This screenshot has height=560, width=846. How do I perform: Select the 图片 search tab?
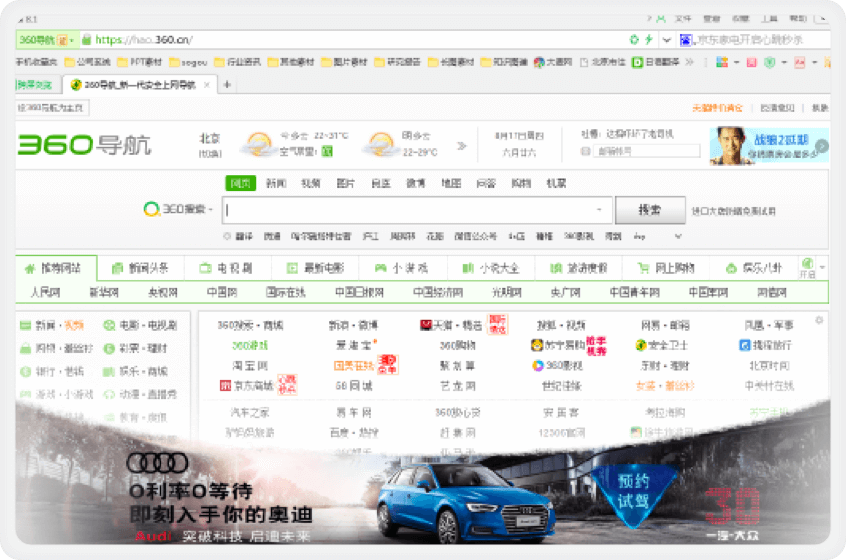click(x=345, y=183)
